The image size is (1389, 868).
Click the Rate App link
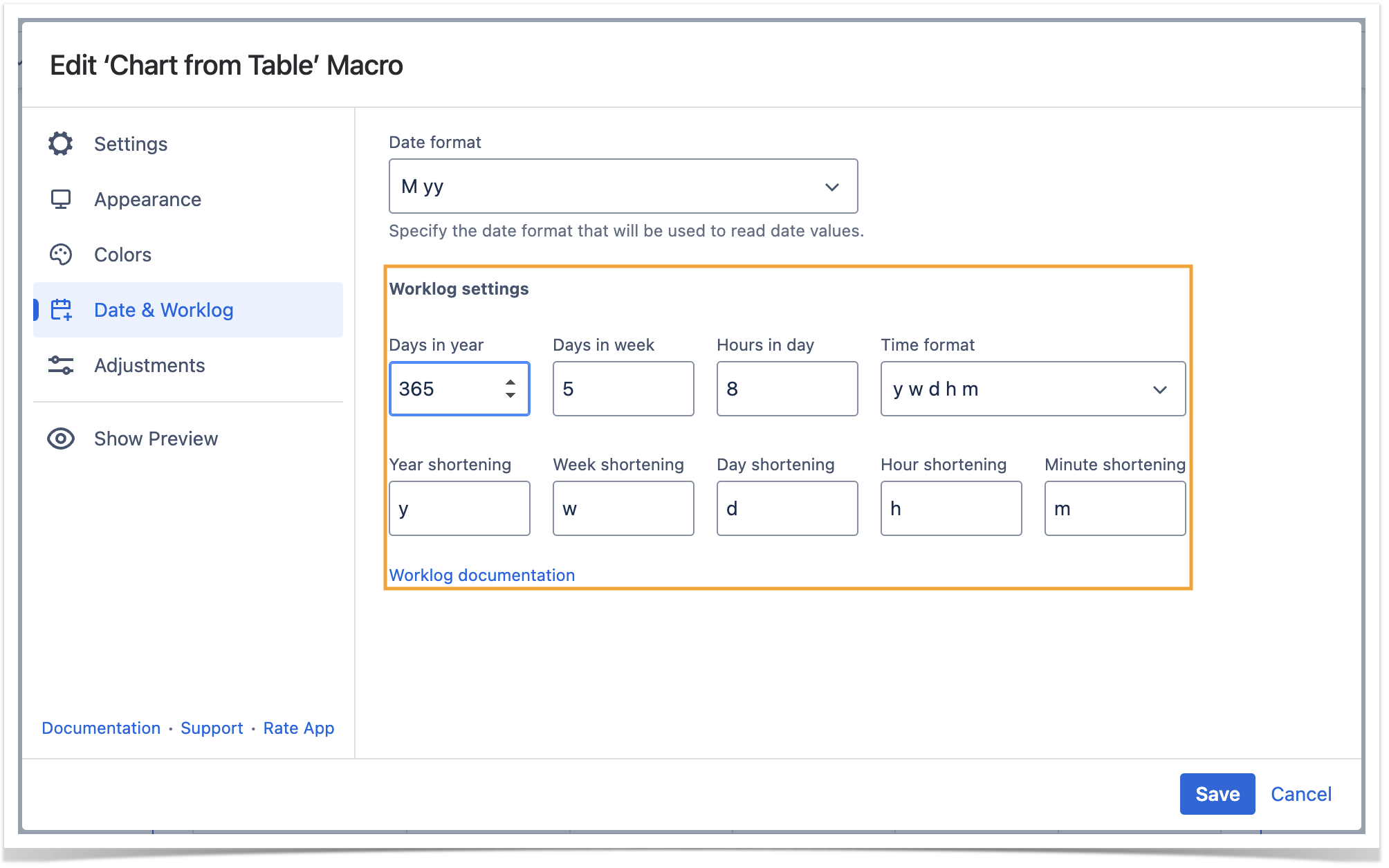[299, 728]
